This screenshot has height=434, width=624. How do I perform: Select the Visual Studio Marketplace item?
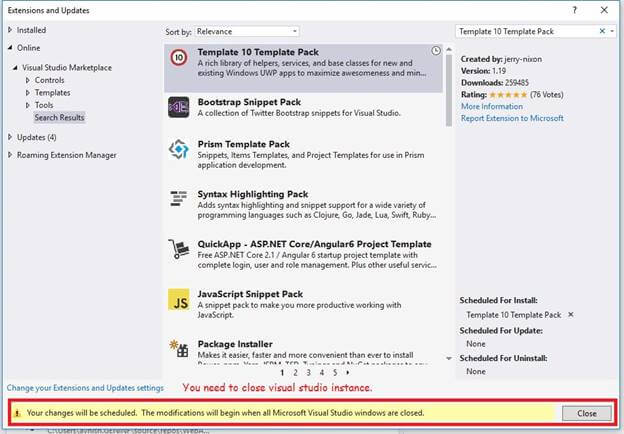pyautogui.click(x=67, y=68)
